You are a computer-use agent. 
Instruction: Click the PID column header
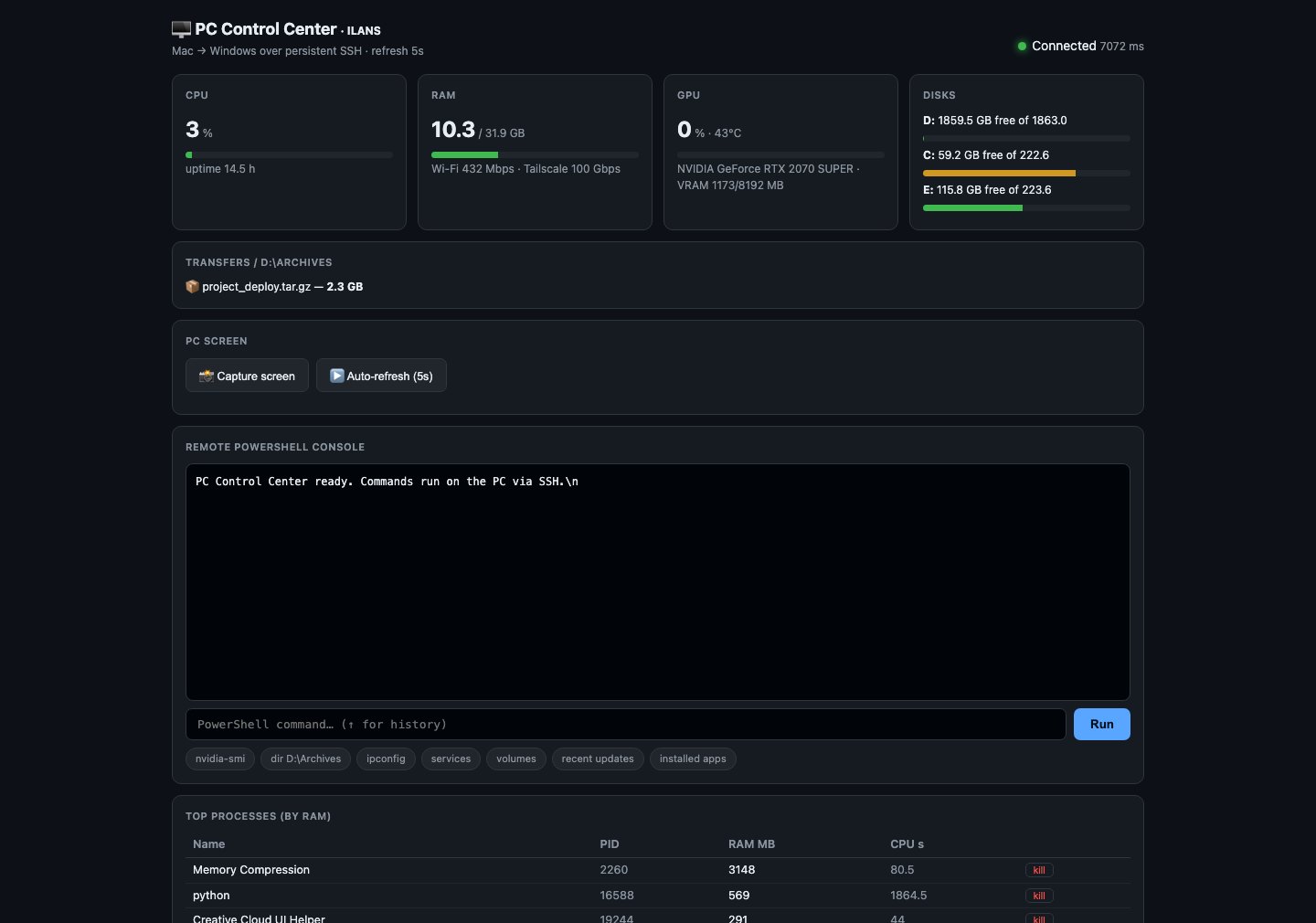[x=610, y=843]
